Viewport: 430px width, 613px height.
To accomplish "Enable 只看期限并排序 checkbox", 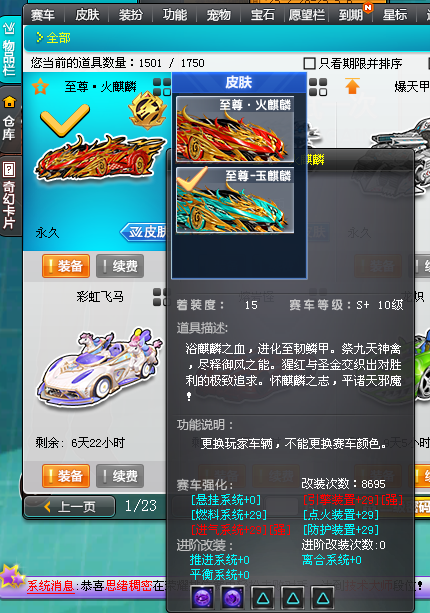I will click(310, 63).
